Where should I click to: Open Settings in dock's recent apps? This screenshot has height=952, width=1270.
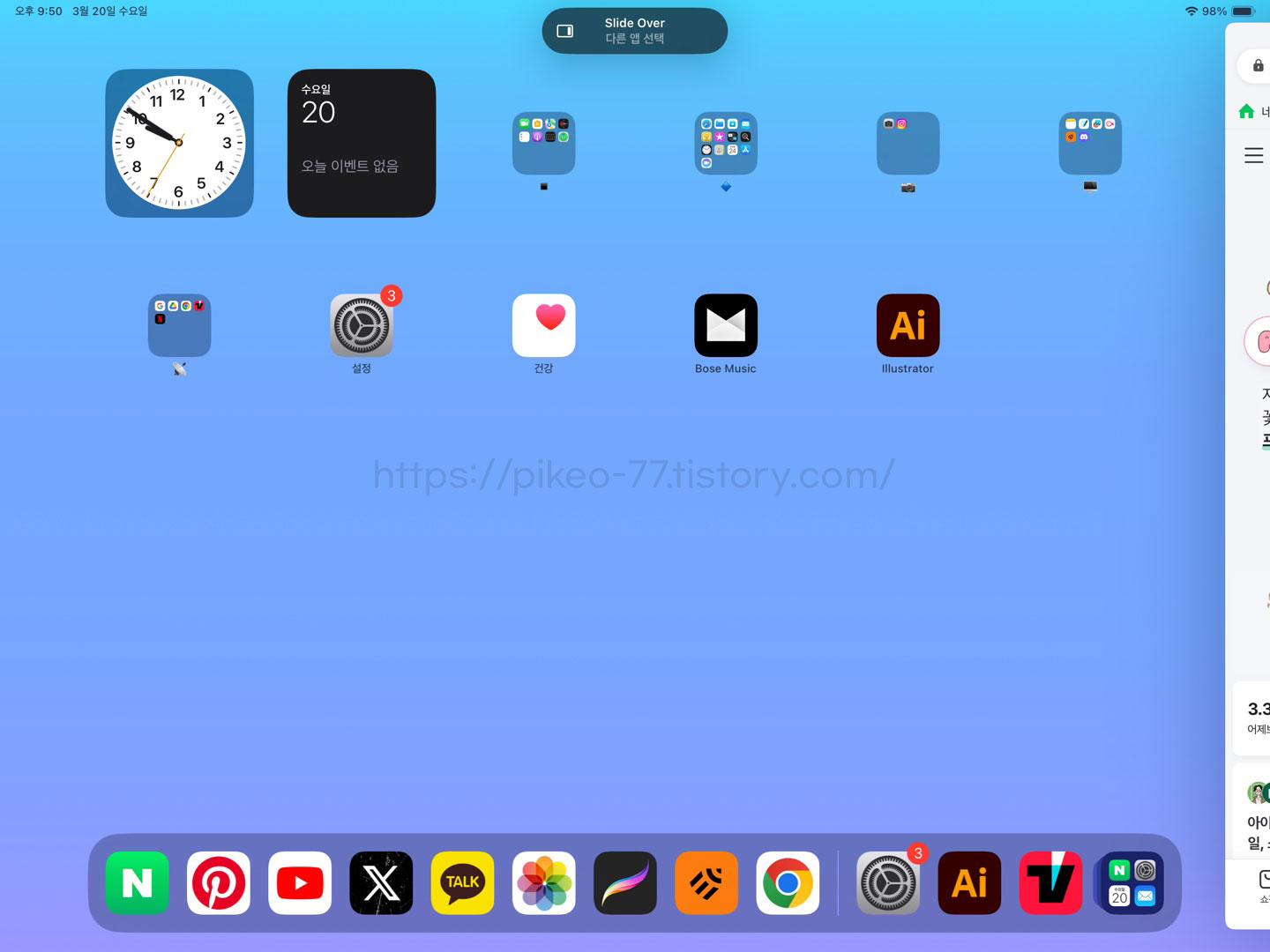[x=888, y=882]
